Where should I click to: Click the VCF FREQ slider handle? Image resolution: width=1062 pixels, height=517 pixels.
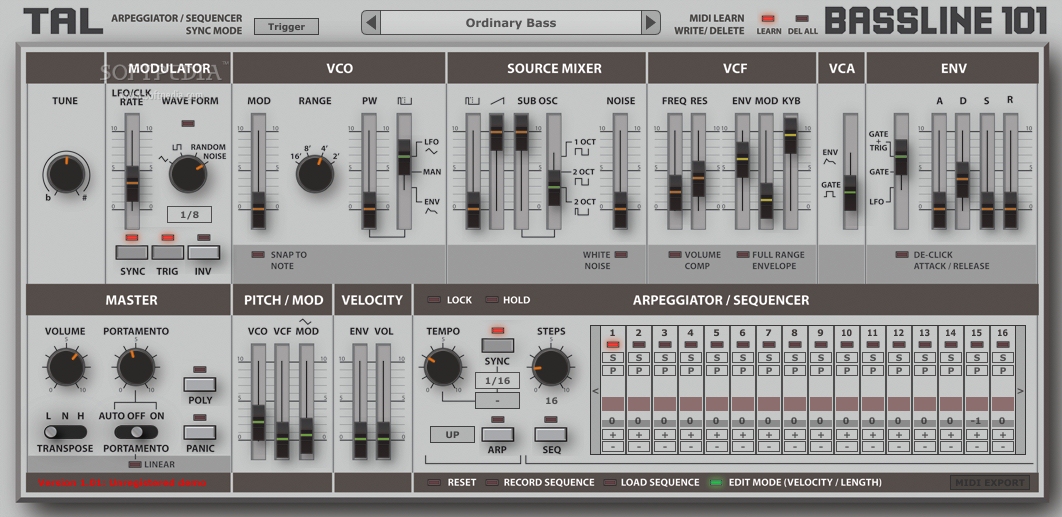tap(675, 192)
